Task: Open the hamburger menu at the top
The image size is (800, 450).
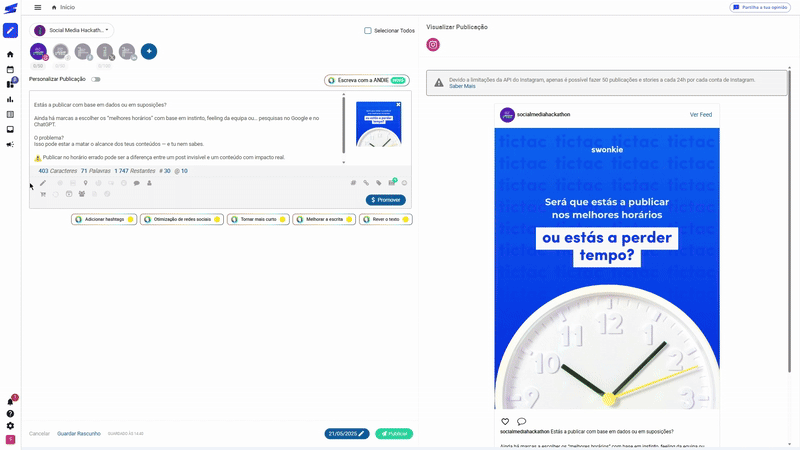Action: [x=38, y=7]
